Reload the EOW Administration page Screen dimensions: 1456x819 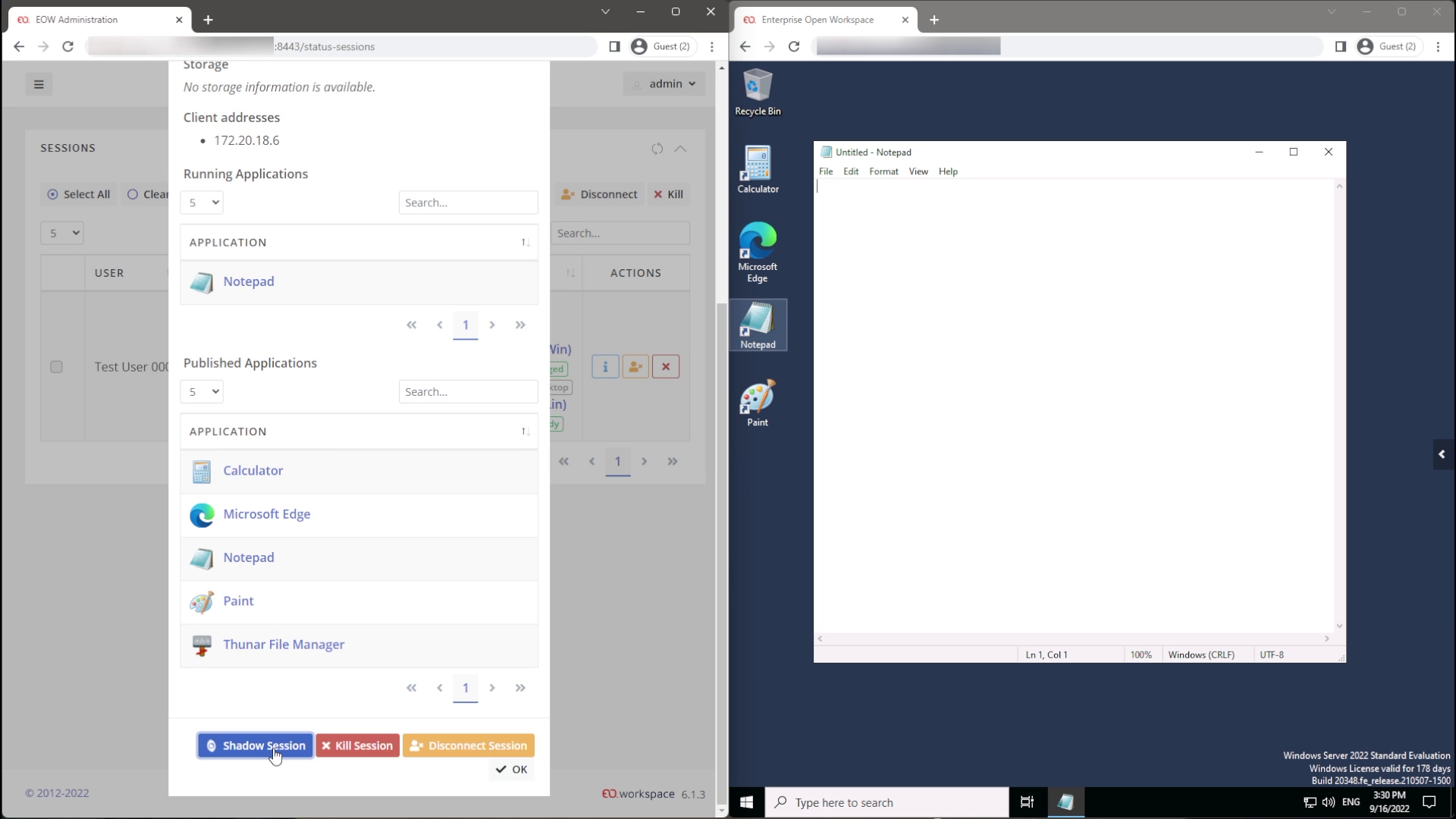pos(67,46)
